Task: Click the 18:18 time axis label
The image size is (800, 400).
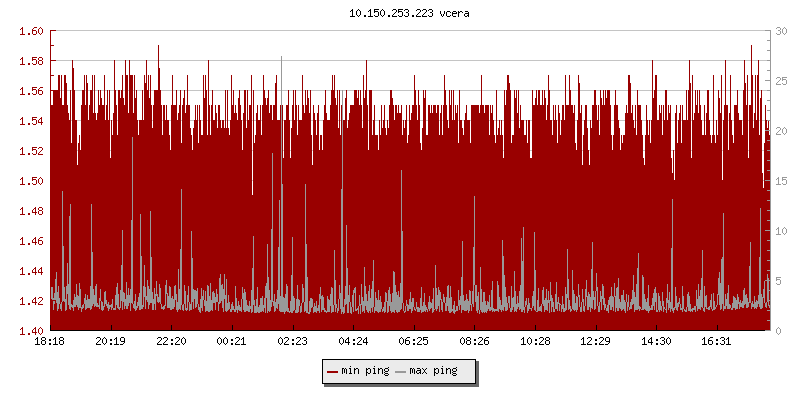Action: (50, 342)
